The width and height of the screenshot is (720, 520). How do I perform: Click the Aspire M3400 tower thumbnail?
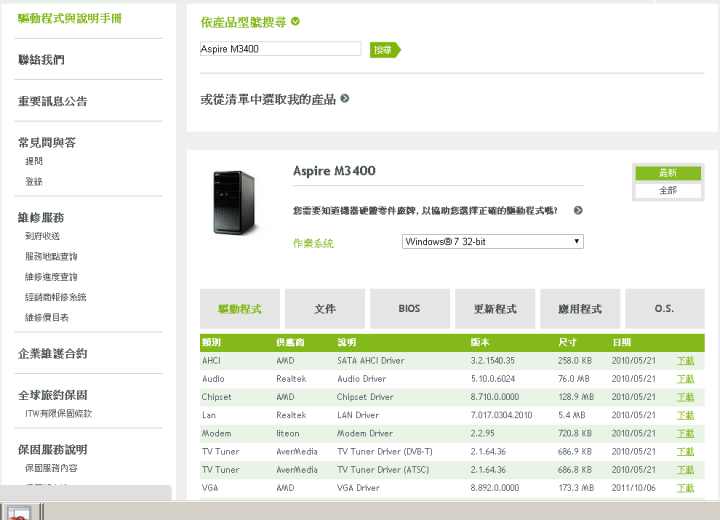click(234, 203)
